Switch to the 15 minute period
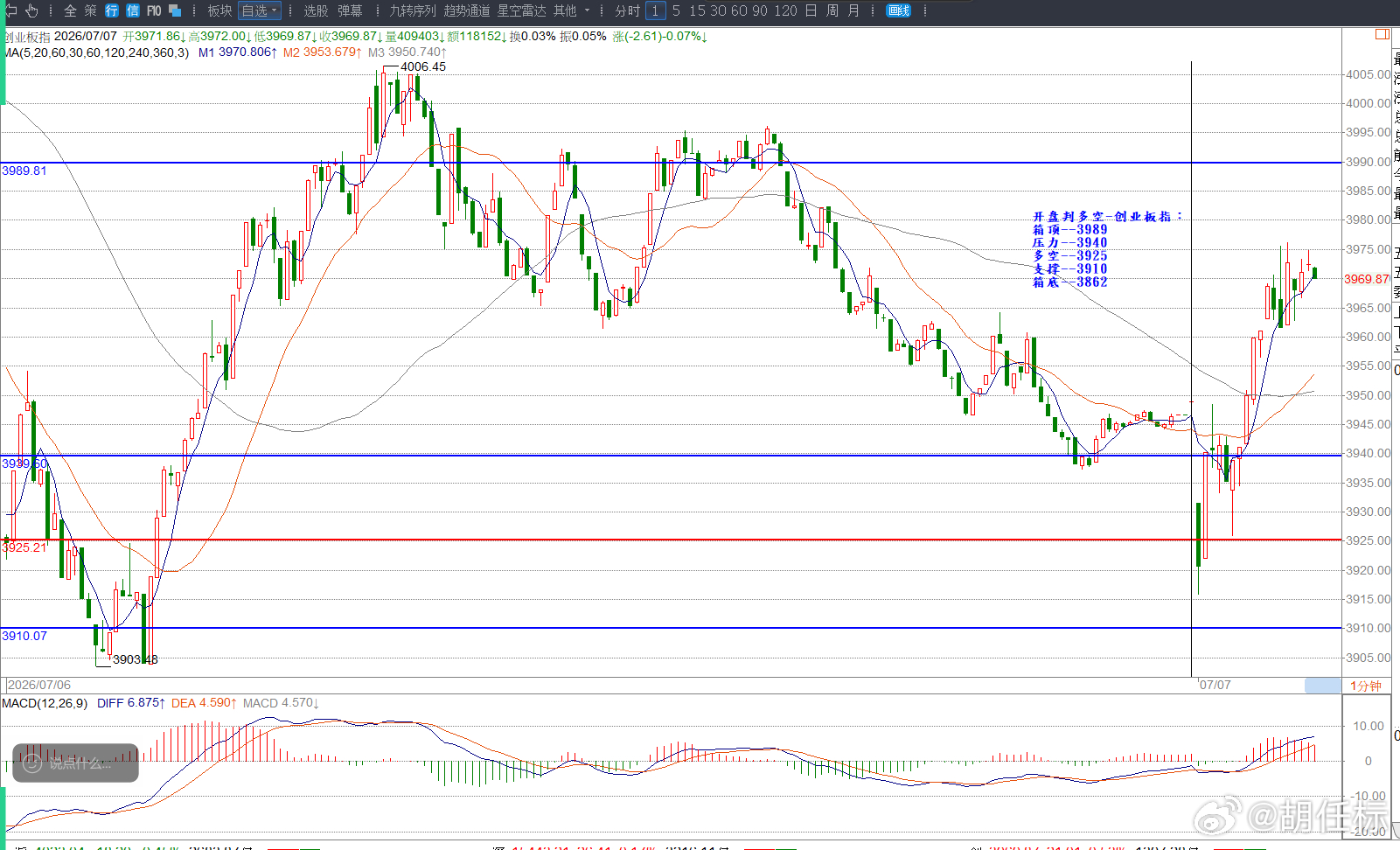1400x850 pixels. coord(697,10)
